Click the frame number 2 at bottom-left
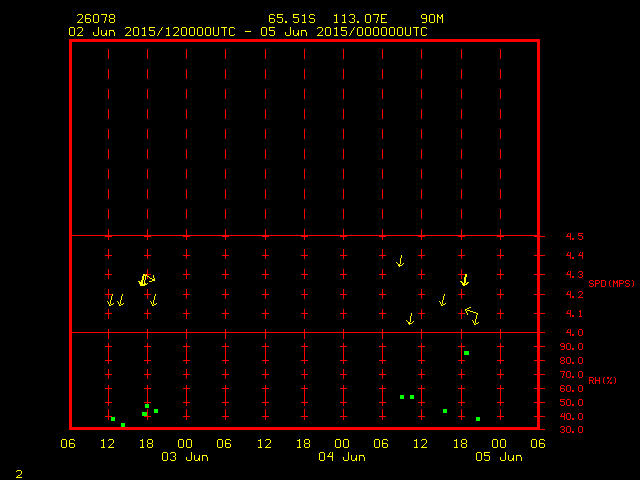Screen dimensions: 640x480 [x=18, y=472]
